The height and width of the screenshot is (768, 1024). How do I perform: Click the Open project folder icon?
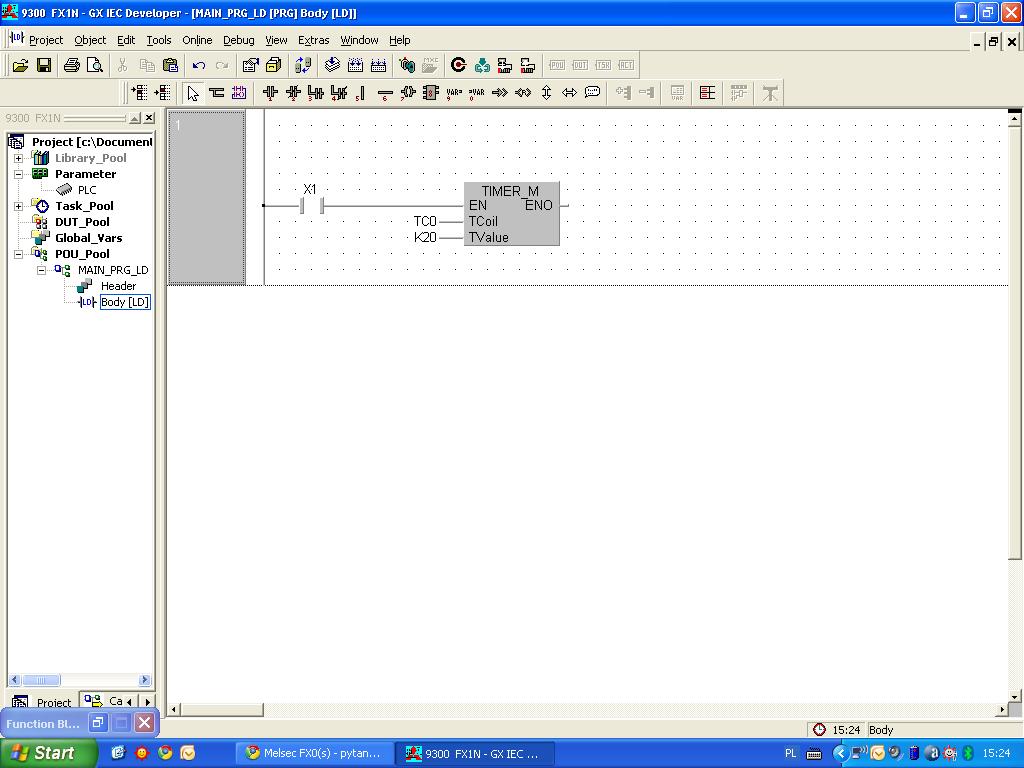20,65
